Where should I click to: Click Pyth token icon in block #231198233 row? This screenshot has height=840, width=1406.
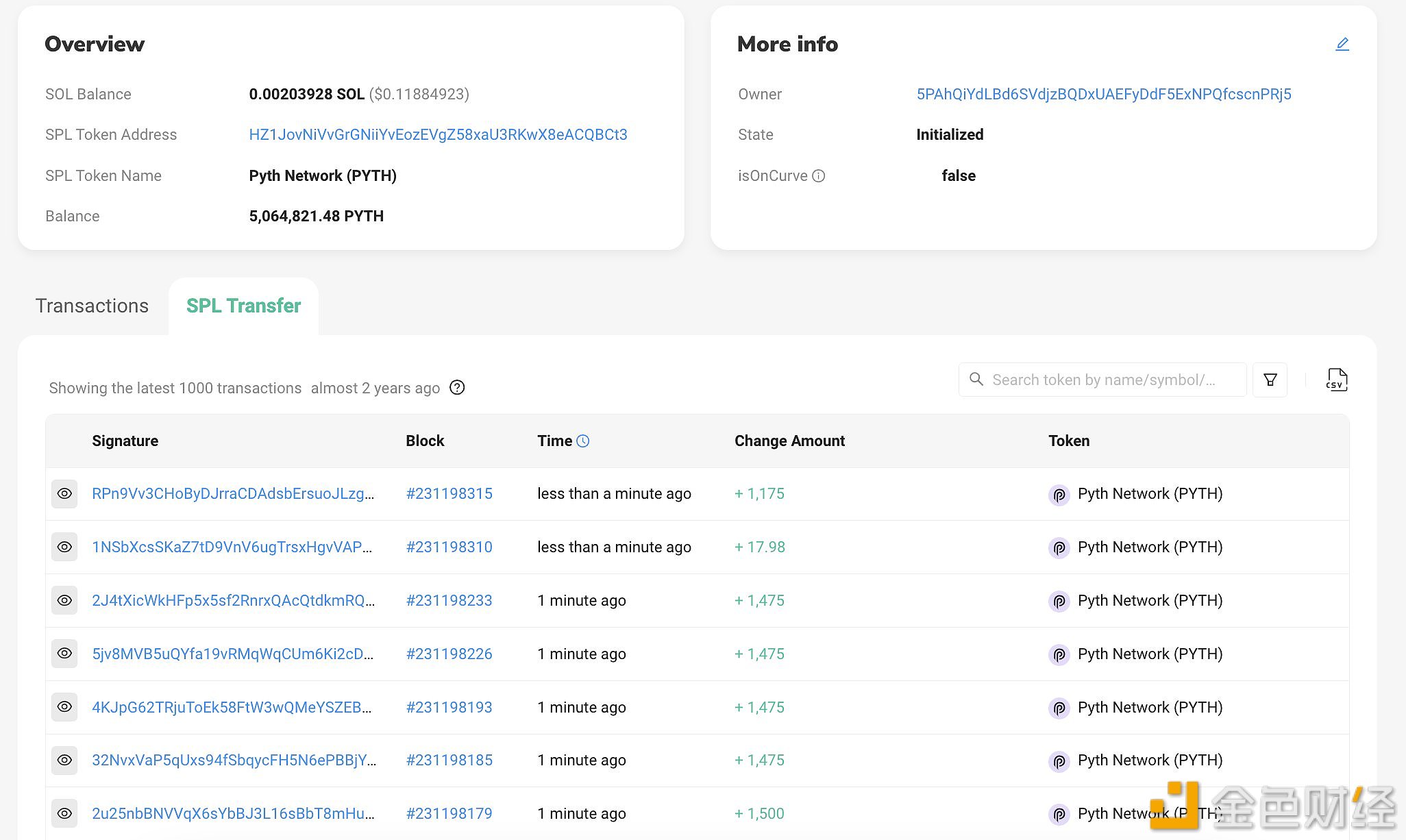[1059, 602]
